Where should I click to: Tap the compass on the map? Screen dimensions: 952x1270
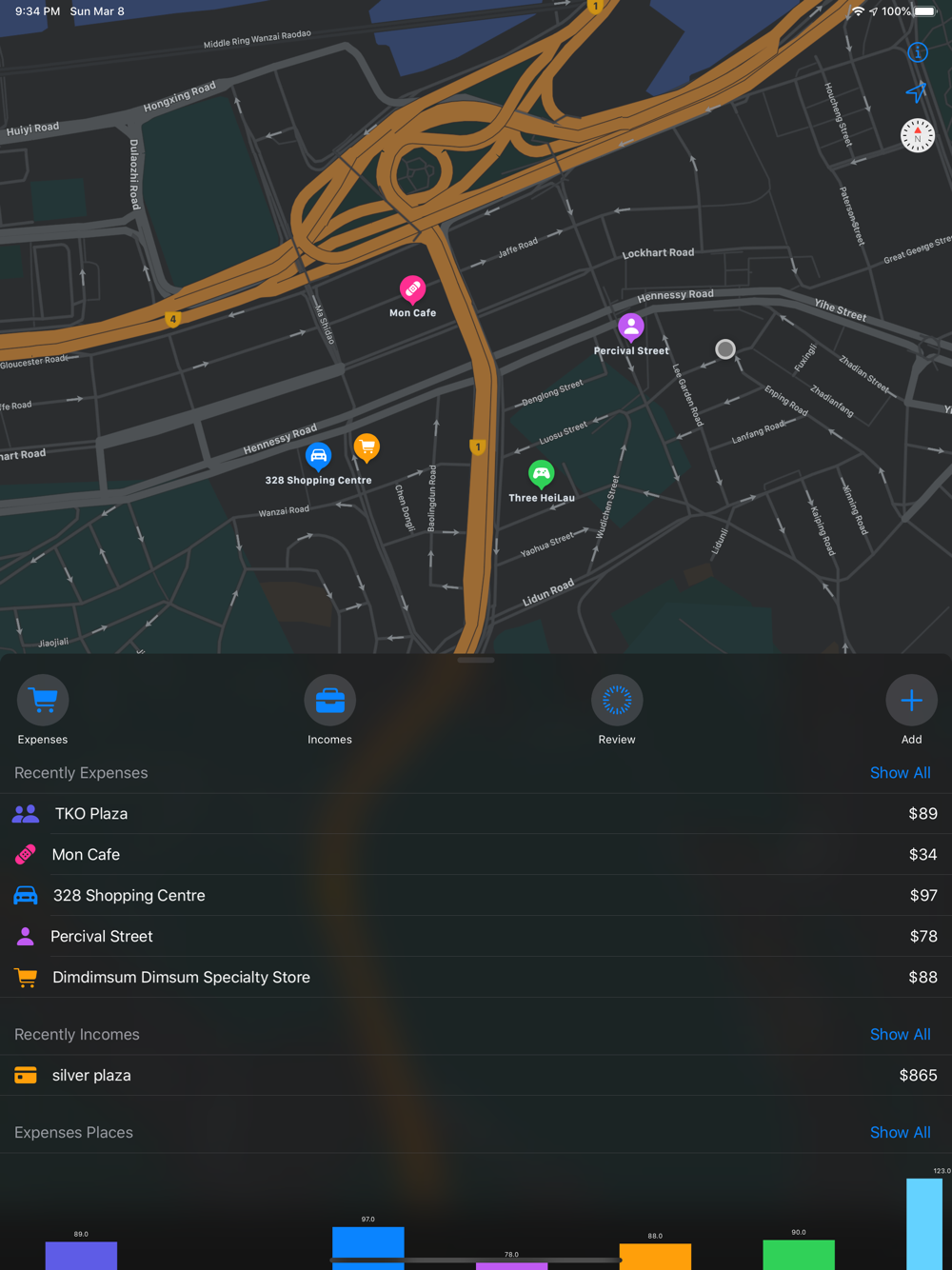[x=918, y=136]
